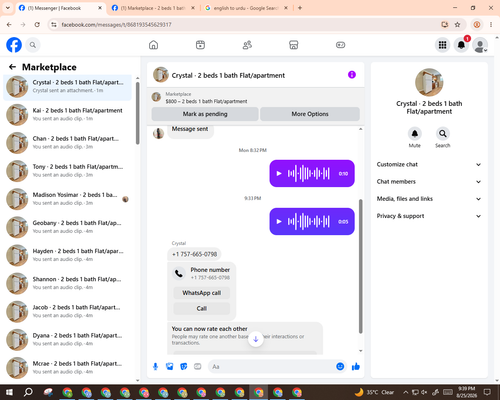This screenshot has height=400, width=500.
Task: Open the Geobany conversation
Action: click(x=67, y=227)
